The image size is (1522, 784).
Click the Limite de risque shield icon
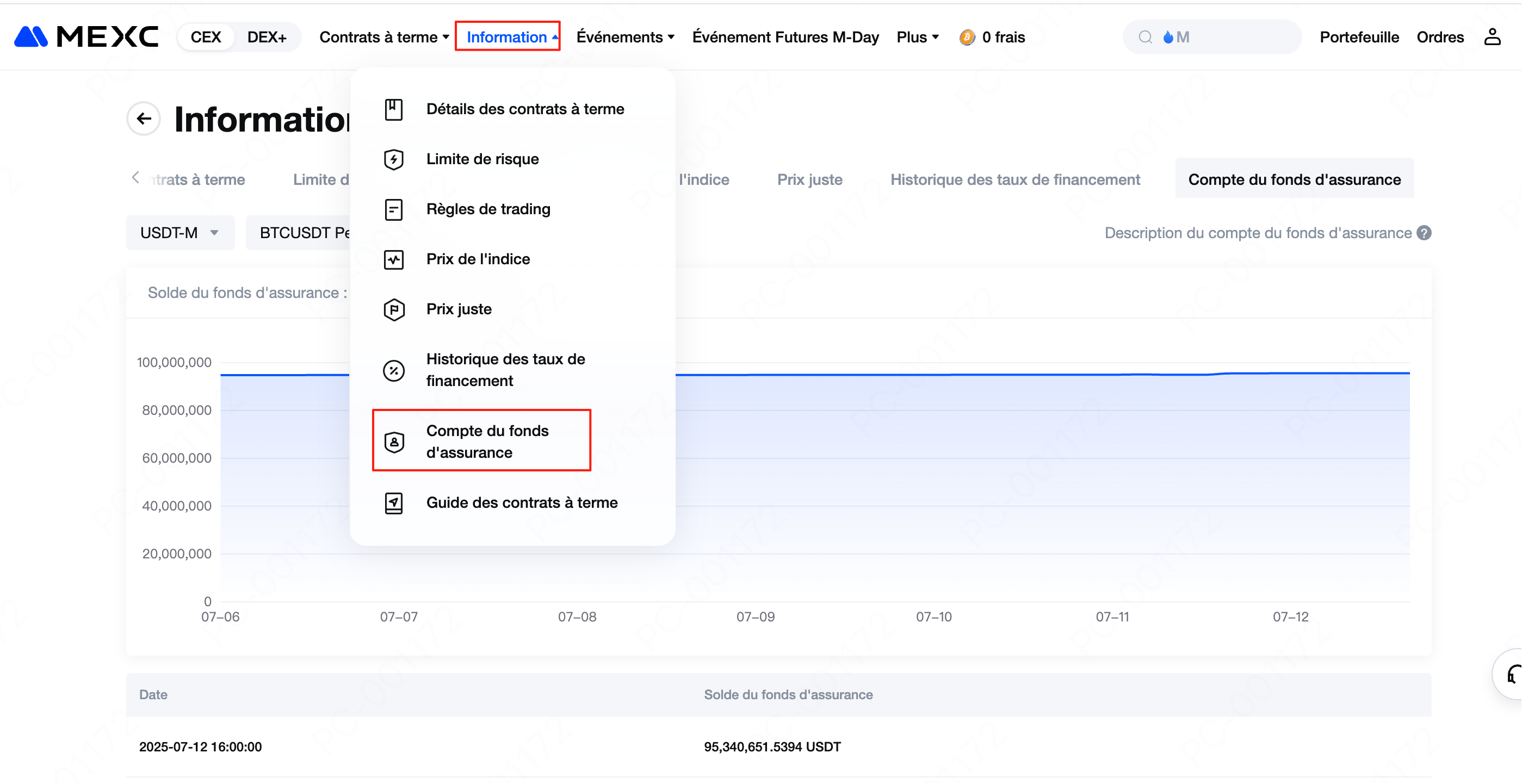393,159
